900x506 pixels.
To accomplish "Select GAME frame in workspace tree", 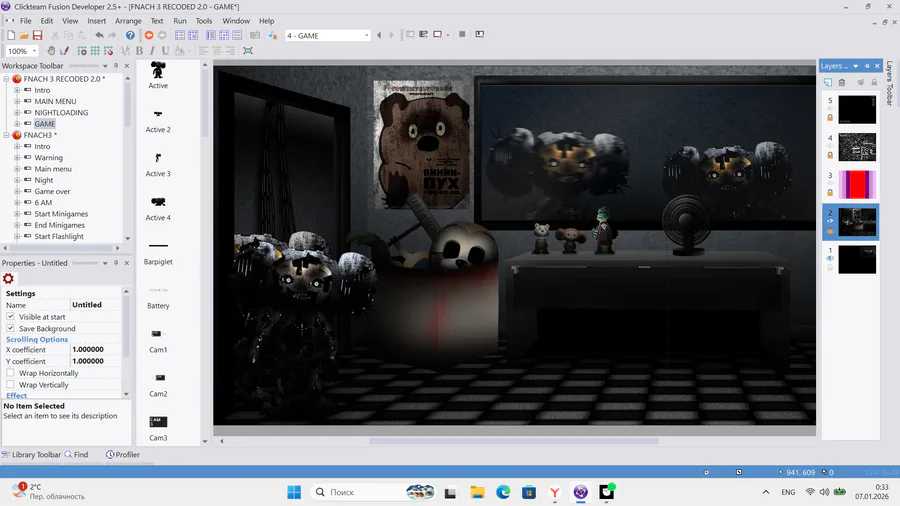I will 45,123.
